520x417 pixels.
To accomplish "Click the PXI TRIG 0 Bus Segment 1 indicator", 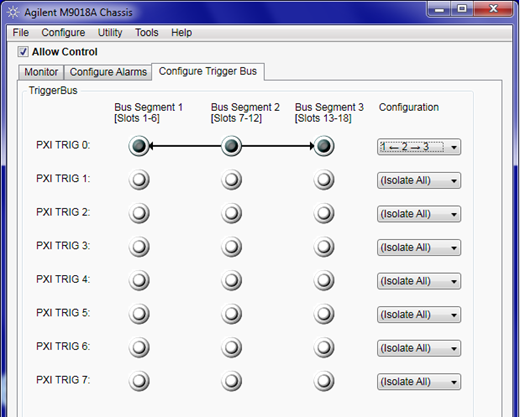I will pos(139,146).
